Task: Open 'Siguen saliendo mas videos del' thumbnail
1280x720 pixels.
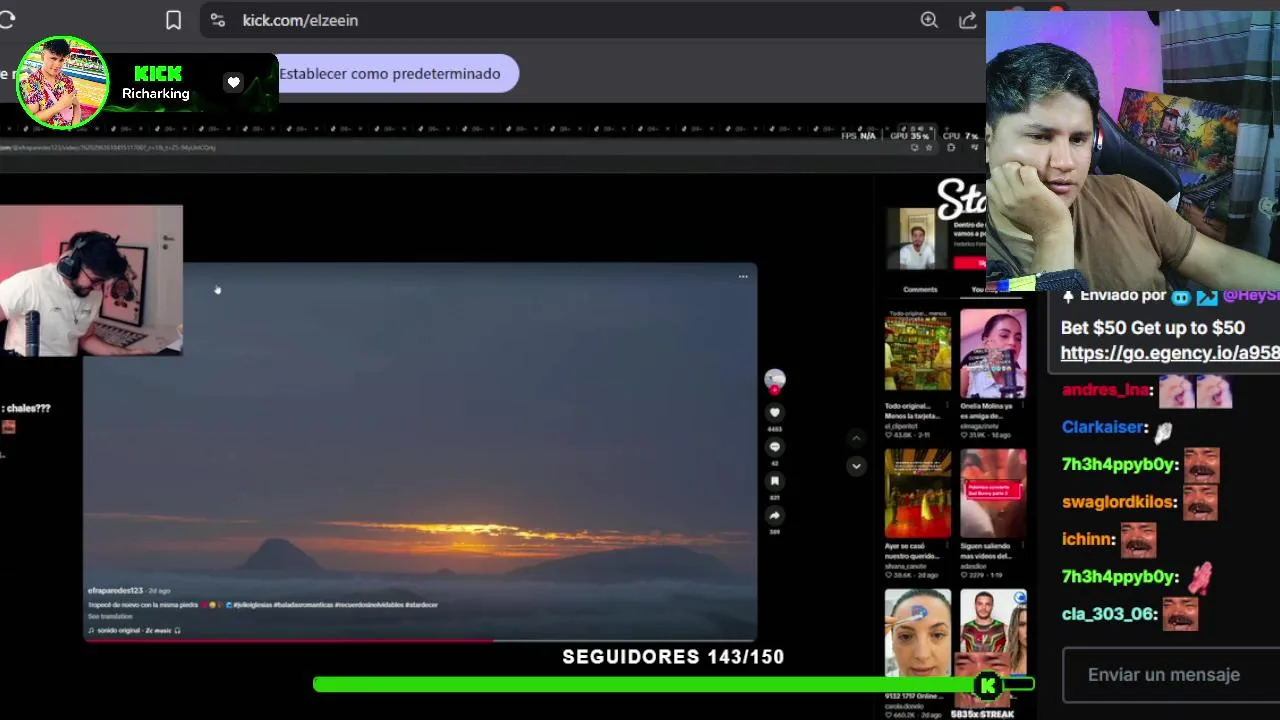Action: tap(993, 494)
